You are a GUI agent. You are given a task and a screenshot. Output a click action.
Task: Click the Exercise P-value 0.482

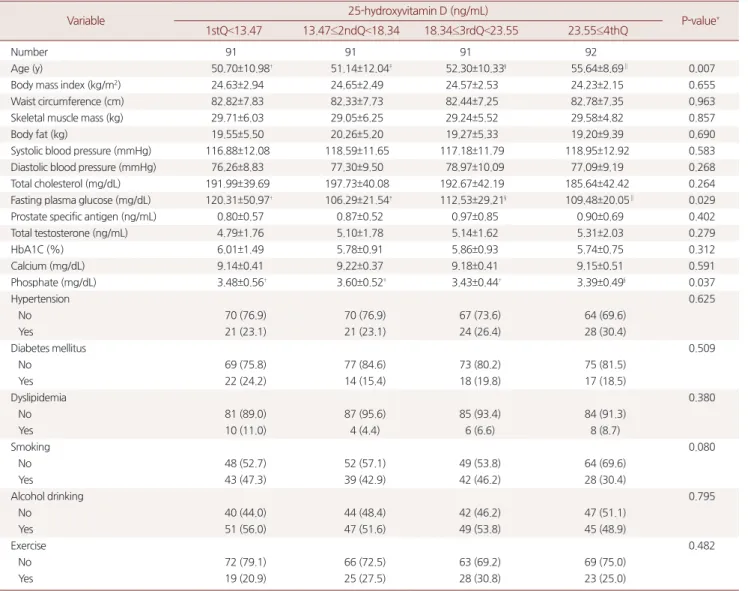(x=702, y=546)
